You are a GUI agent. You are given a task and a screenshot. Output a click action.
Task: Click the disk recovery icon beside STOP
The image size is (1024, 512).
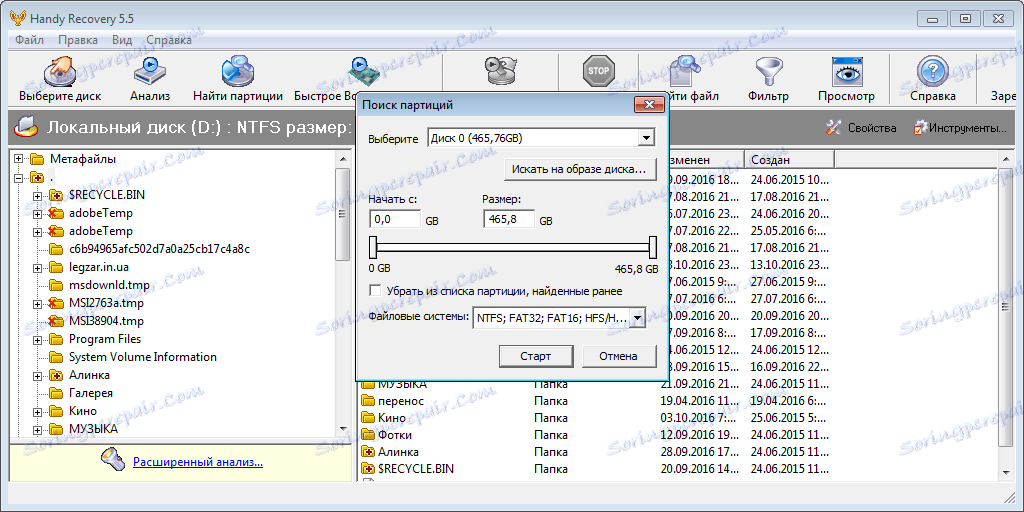[501, 71]
